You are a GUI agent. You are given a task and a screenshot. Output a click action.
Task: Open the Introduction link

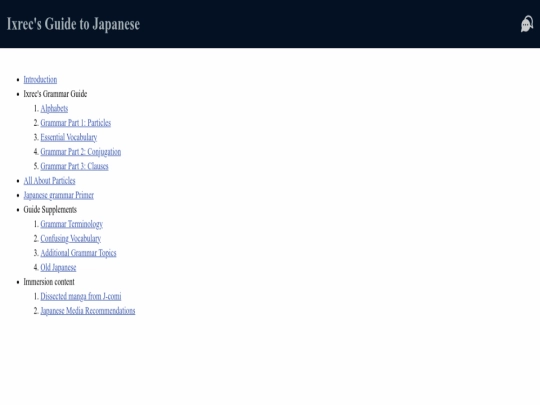pos(40,80)
